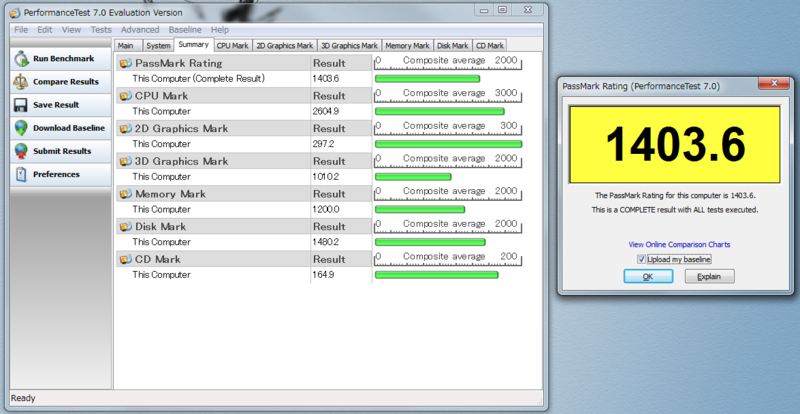Open the Baseline menu

point(185,30)
